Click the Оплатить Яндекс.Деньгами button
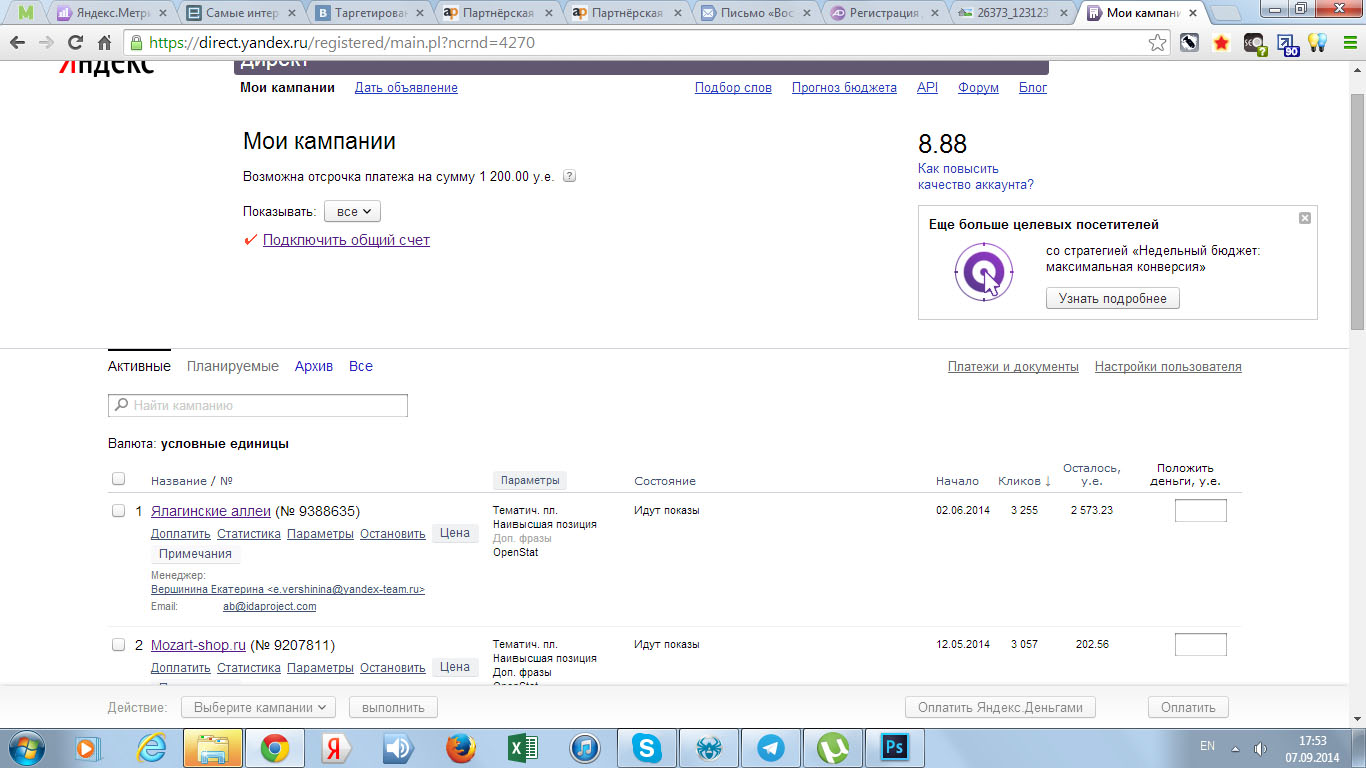This screenshot has height=768, width=1366. (1000, 707)
